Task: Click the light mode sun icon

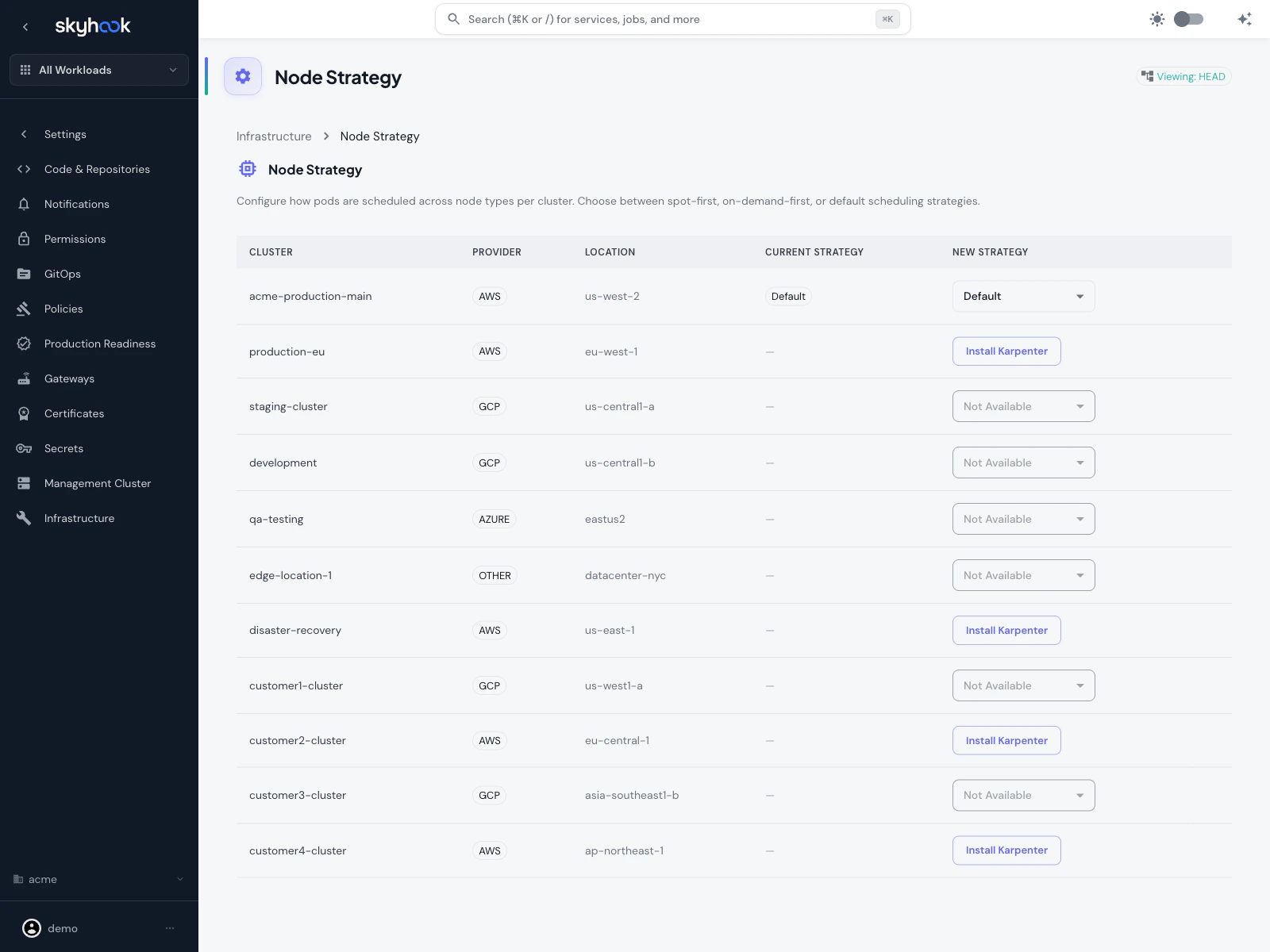Action: tap(1157, 18)
